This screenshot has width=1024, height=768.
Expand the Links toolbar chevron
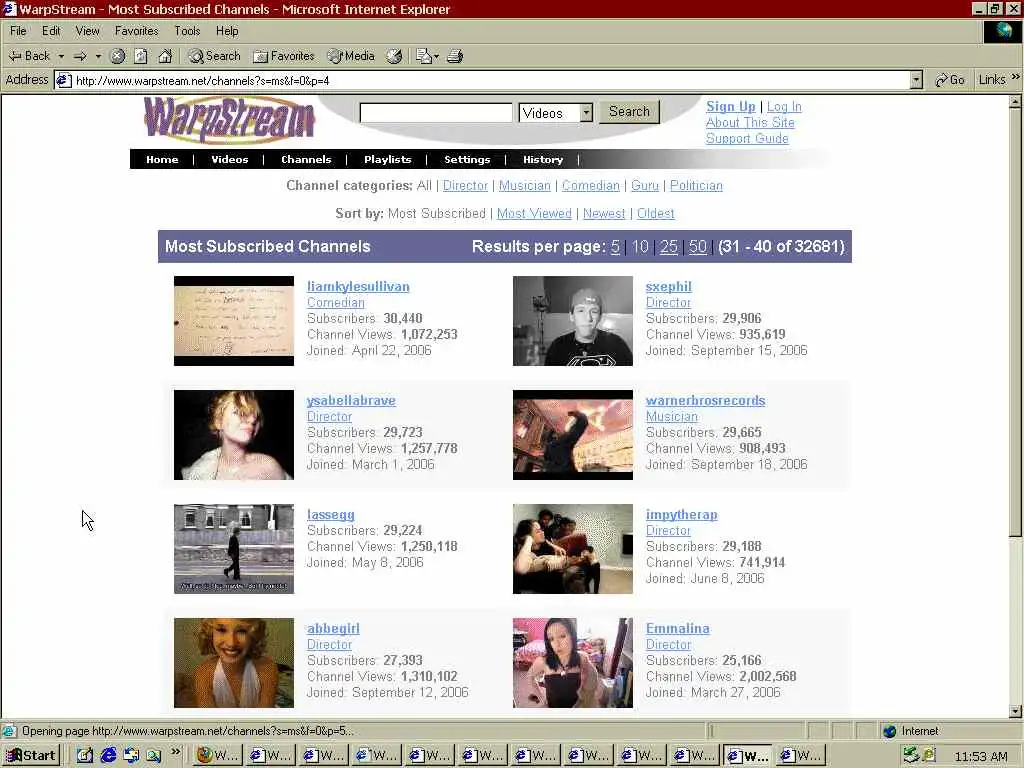(1016, 77)
